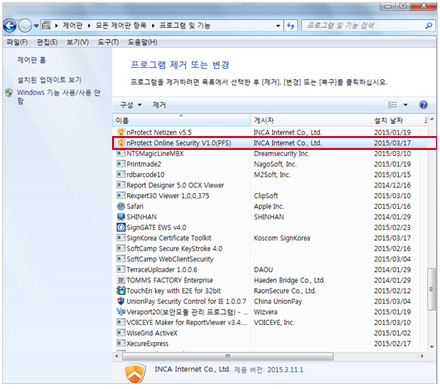This screenshot has width=440, height=389.
Task: Expand the address bar history dropdown
Action: [x=278, y=26]
